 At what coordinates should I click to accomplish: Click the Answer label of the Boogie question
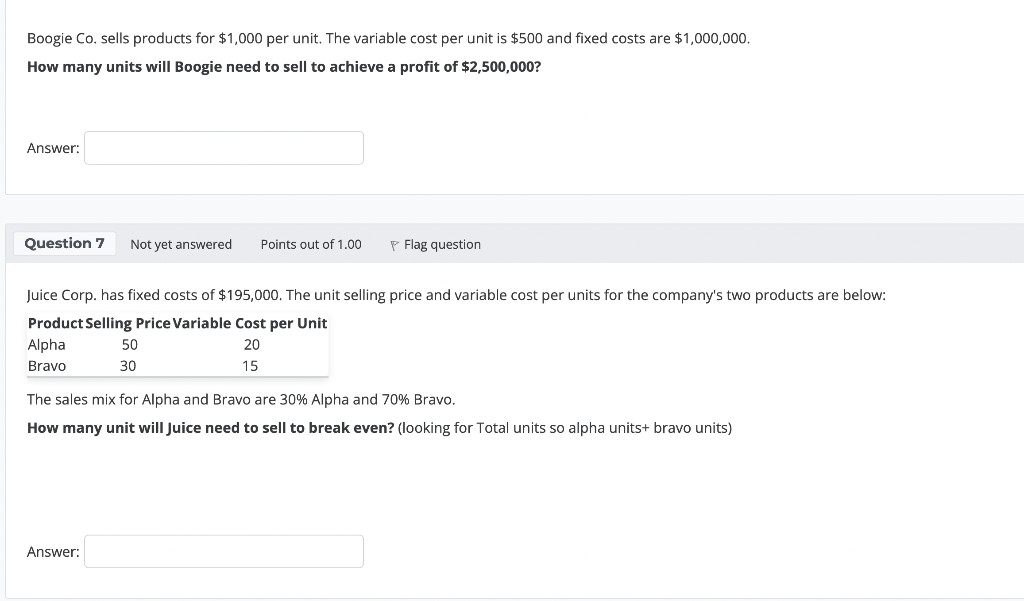tap(53, 149)
